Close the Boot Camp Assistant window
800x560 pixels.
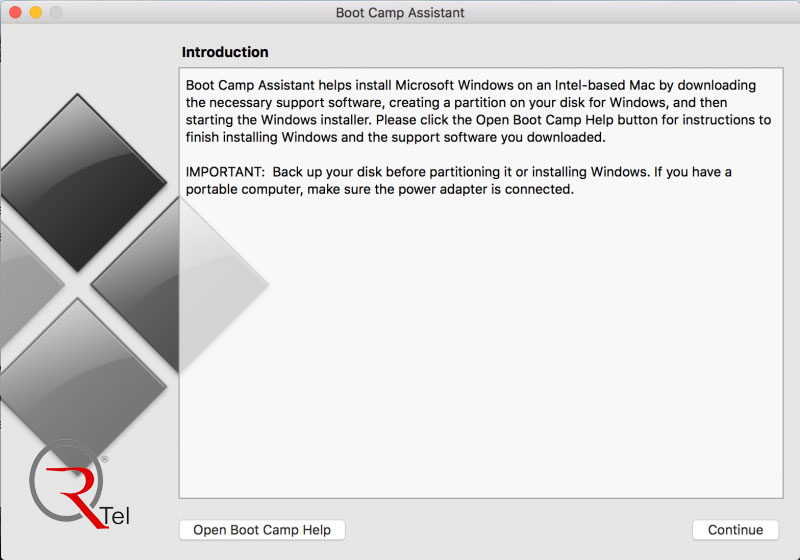pos(15,12)
